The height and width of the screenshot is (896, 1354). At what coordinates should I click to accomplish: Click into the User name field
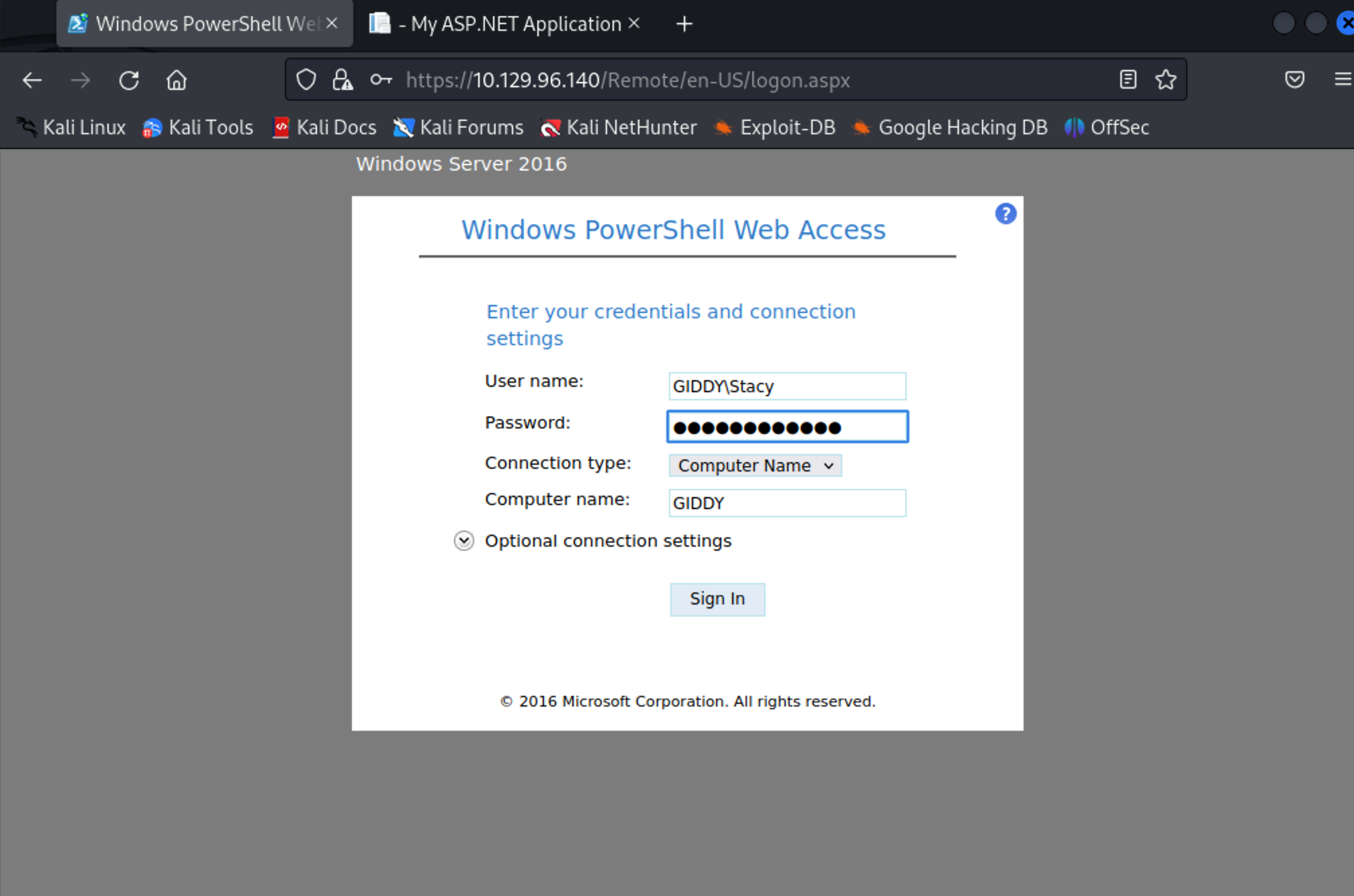coord(787,386)
